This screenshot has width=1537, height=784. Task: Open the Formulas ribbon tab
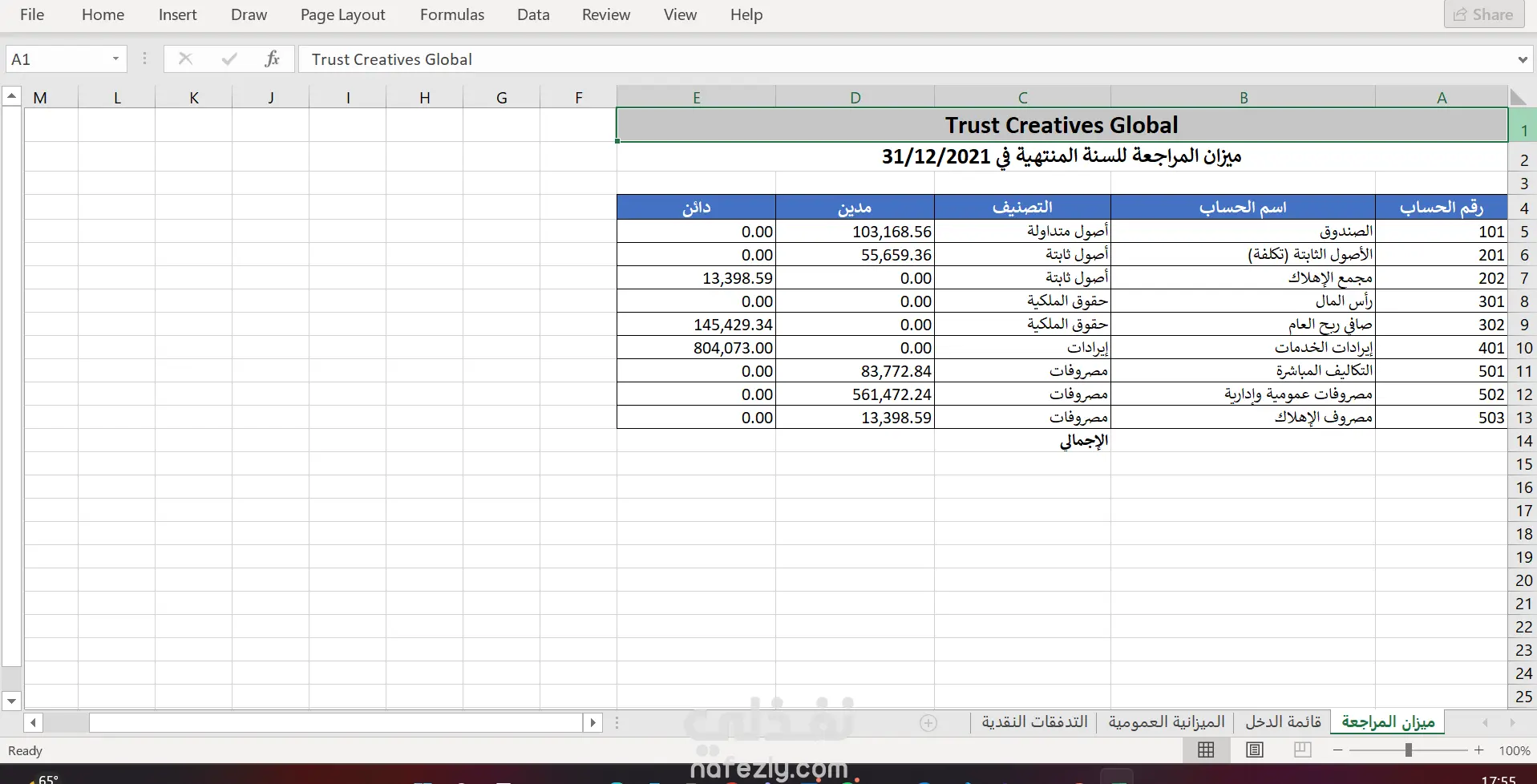click(x=452, y=14)
